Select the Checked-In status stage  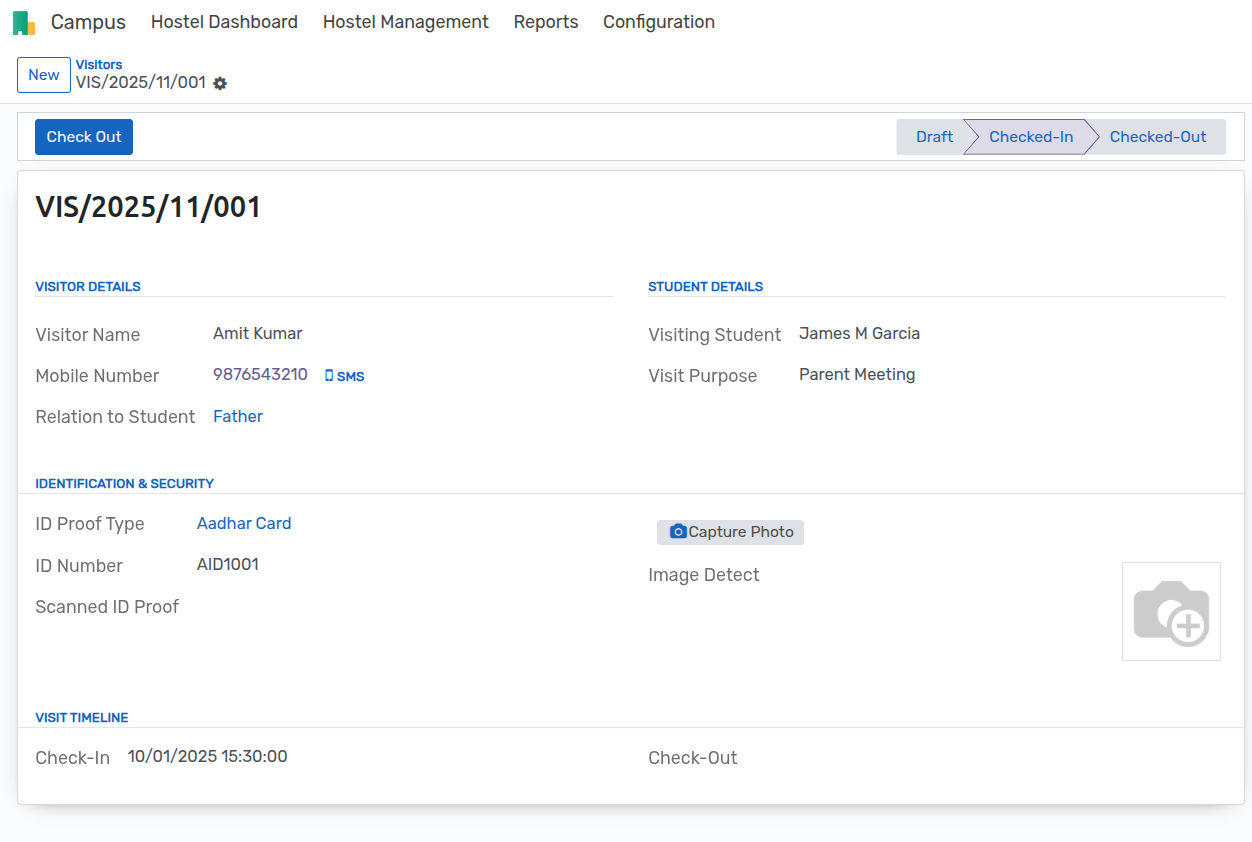[x=1031, y=137]
